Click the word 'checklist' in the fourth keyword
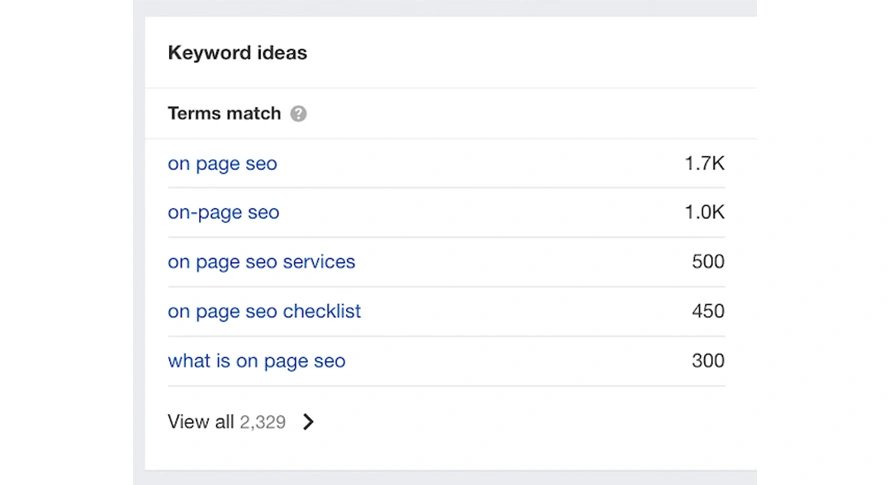Screen dimensions: 890x485 322,311
